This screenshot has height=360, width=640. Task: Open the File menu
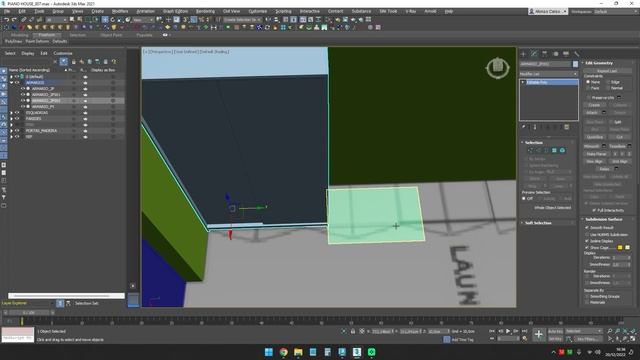tap(7, 11)
